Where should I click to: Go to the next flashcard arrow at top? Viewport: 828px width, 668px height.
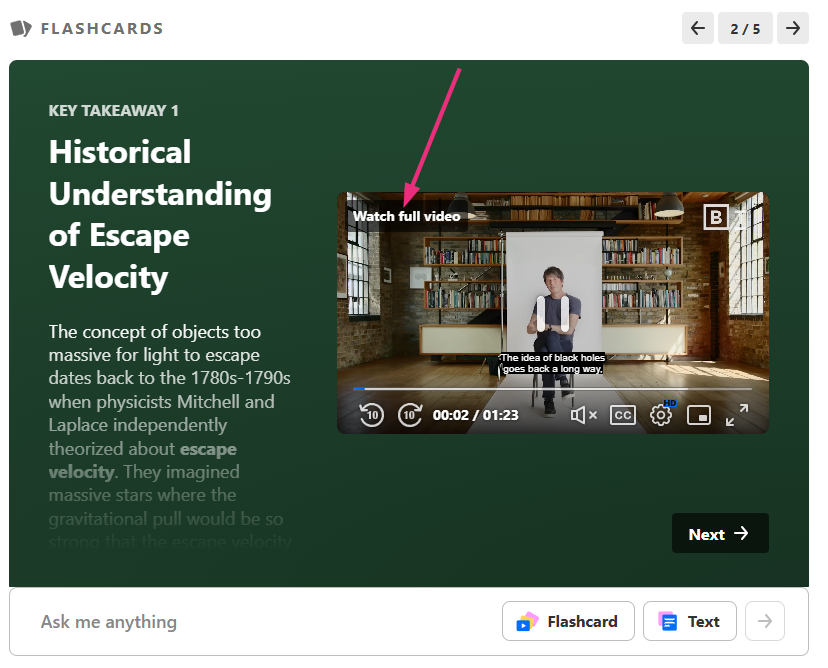click(x=792, y=28)
